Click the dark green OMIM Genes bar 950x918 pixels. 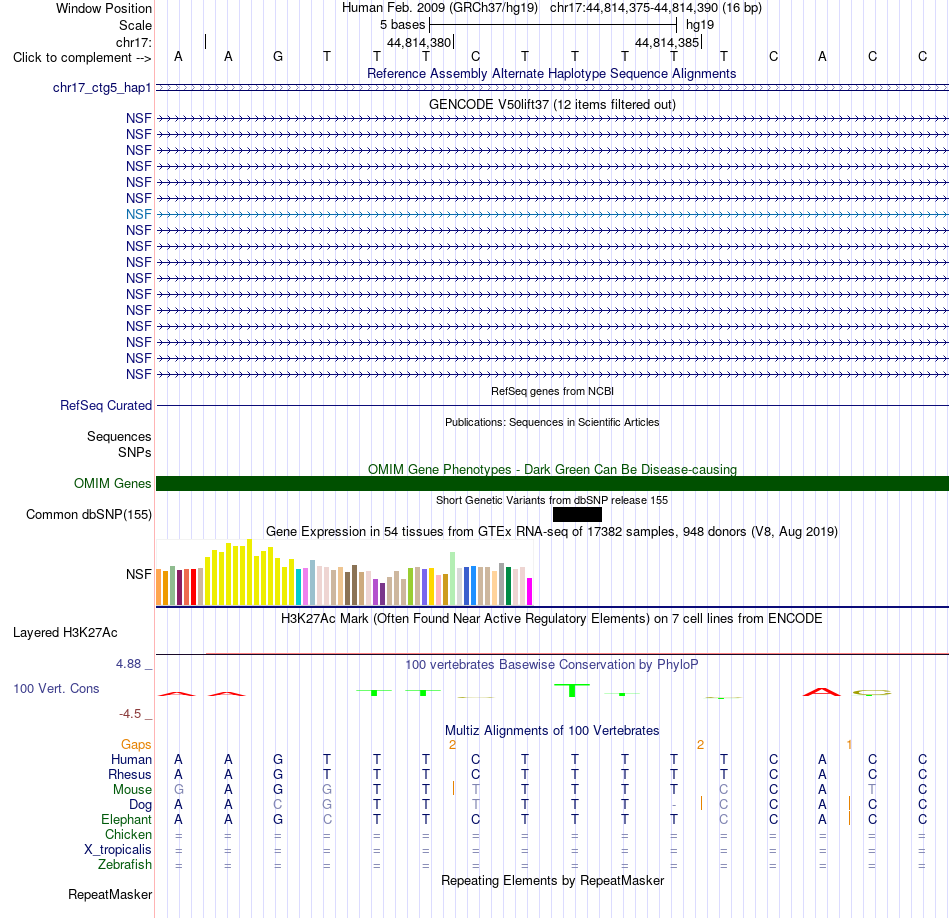(x=553, y=484)
